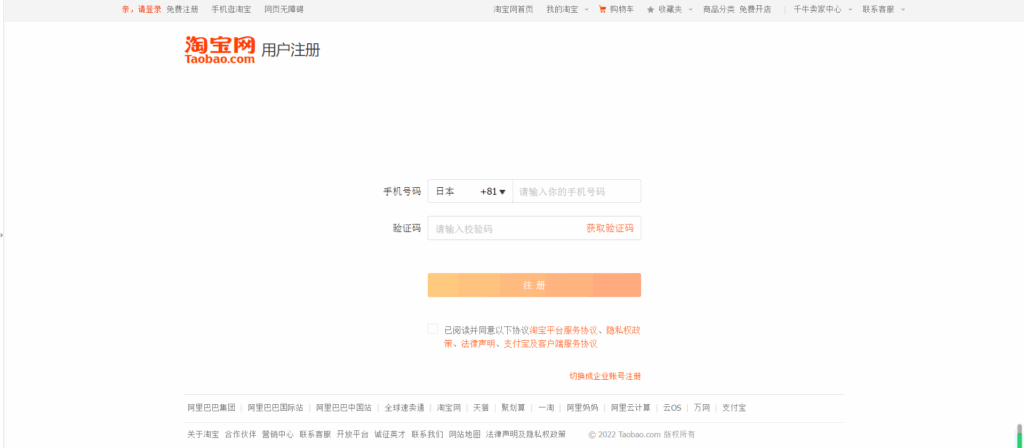Click the shopping cart icon

tap(602, 9)
